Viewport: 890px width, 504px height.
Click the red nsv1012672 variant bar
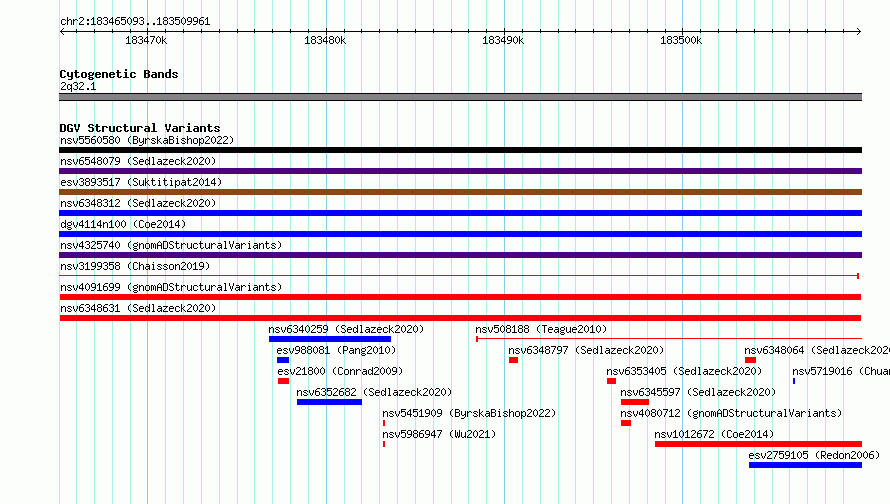point(758,444)
